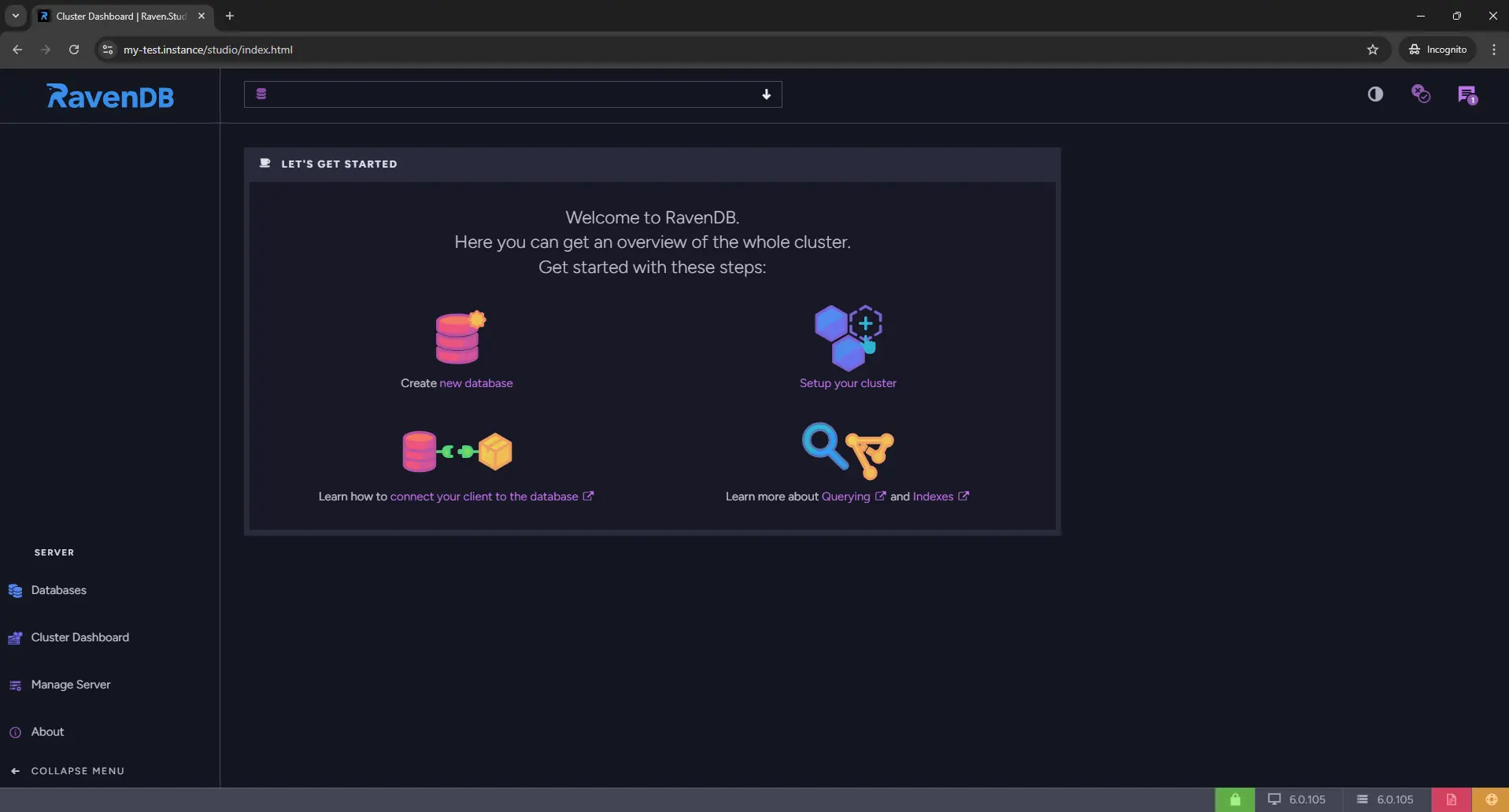Reload the page with the refresh button
Image resolution: width=1509 pixels, height=812 pixels.
[x=74, y=50]
